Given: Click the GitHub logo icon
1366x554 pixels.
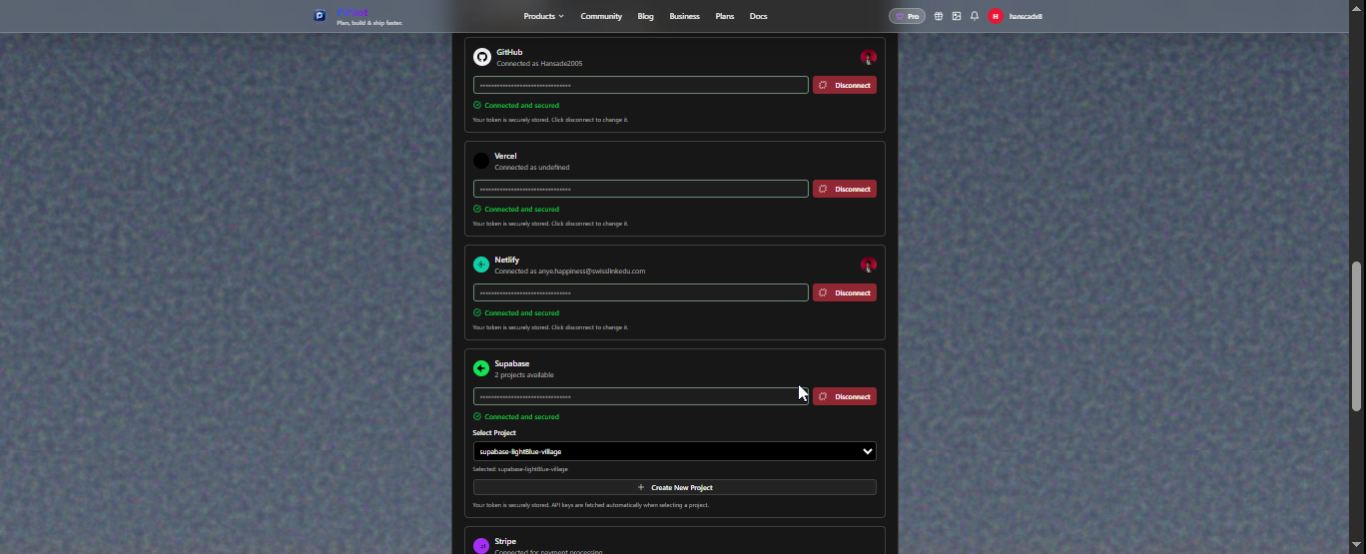Looking at the screenshot, I should [482, 57].
